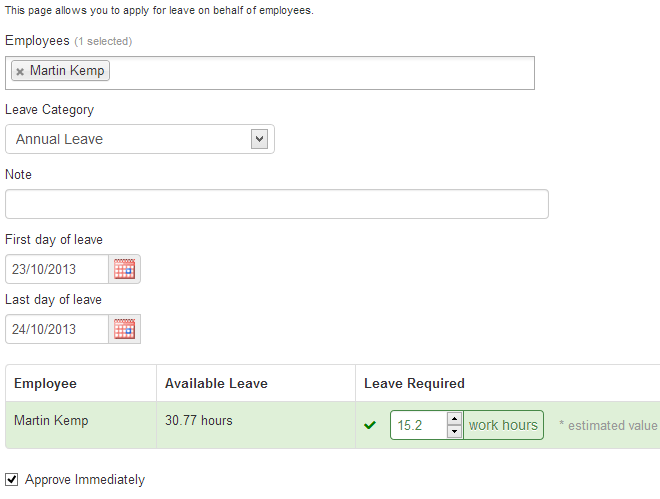
Task: Click the Available Leave column header
Action: [216, 383]
